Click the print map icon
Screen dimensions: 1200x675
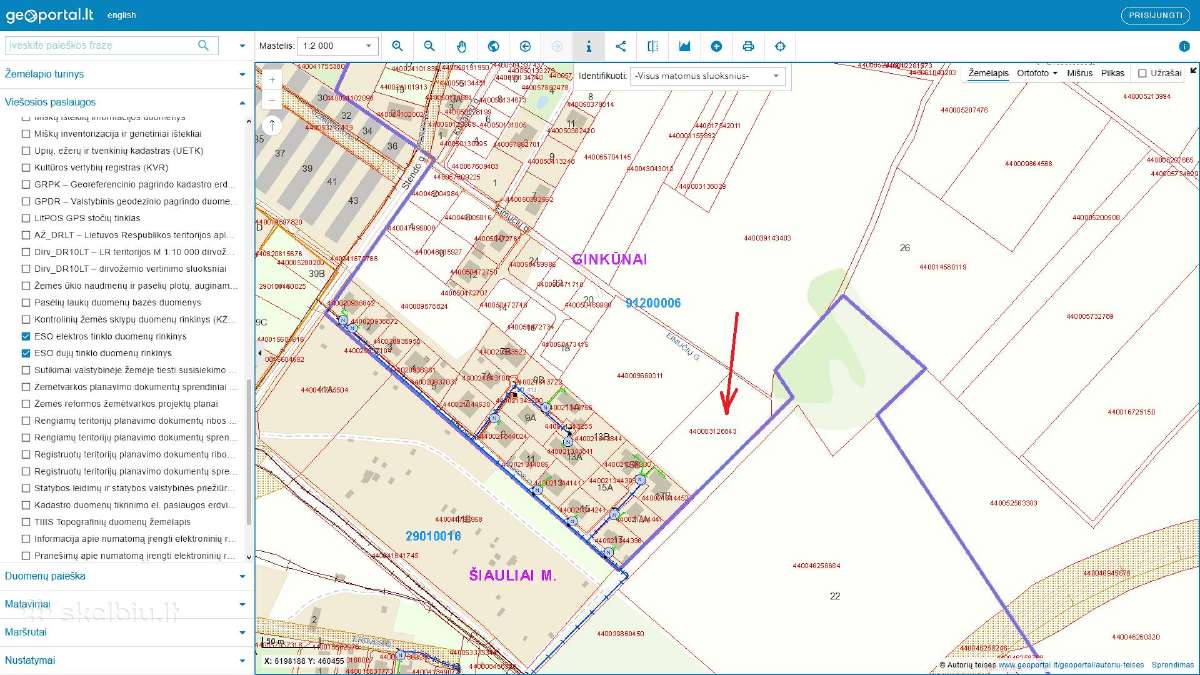749,46
